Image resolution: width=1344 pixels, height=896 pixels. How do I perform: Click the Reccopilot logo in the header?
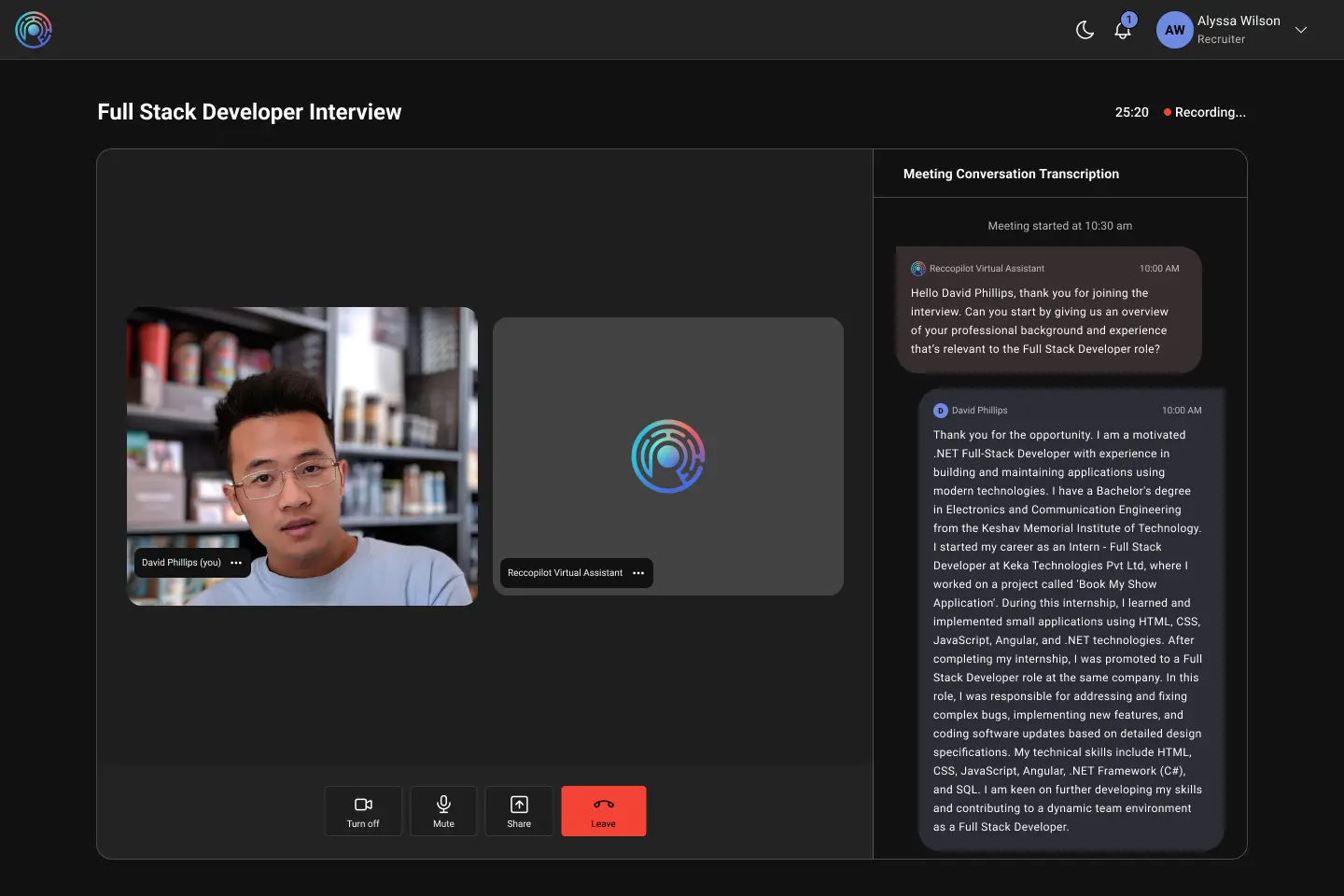pos(34,30)
